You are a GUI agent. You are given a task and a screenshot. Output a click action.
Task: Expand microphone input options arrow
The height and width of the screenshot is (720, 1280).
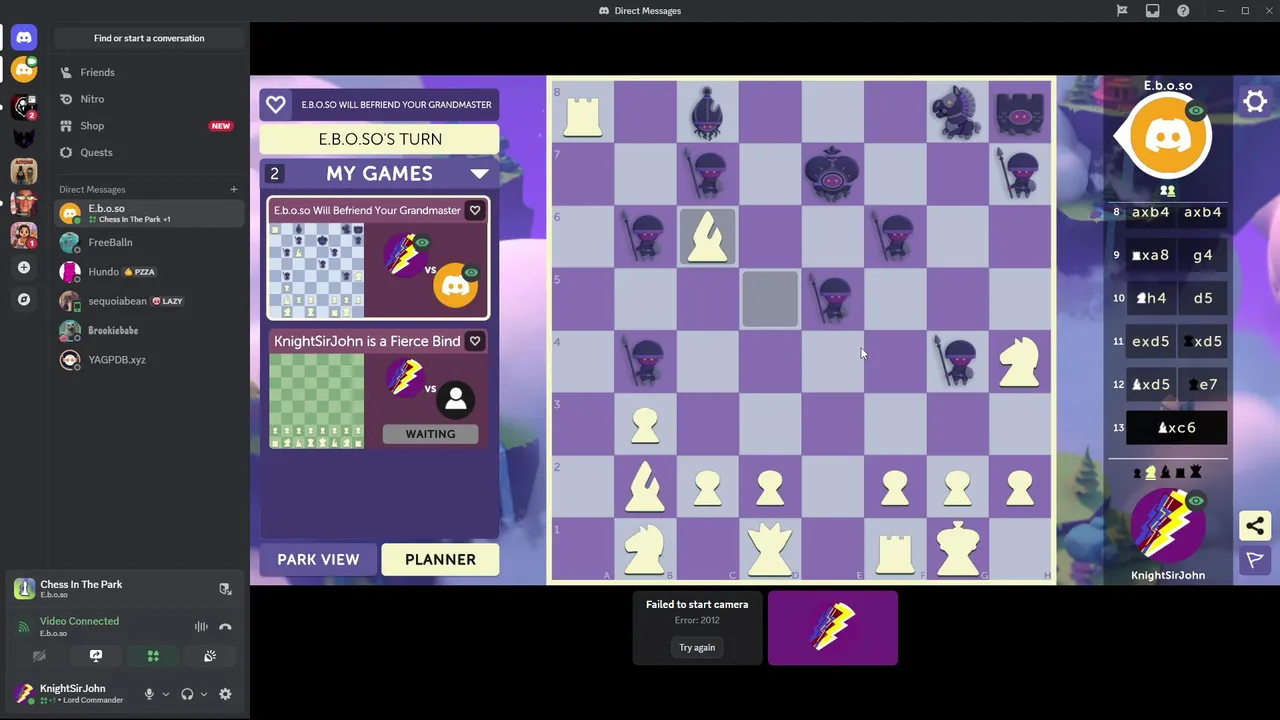[x=166, y=694]
